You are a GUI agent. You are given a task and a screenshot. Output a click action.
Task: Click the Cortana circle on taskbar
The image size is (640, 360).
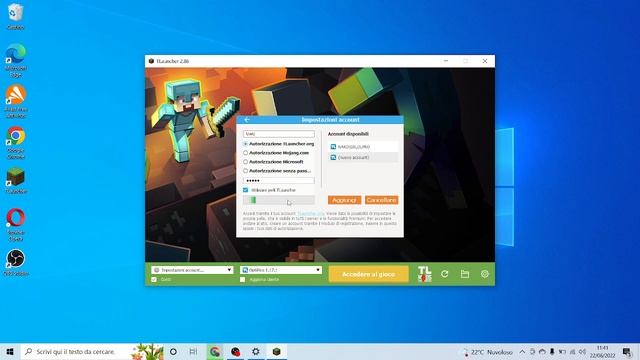click(x=173, y=351)
